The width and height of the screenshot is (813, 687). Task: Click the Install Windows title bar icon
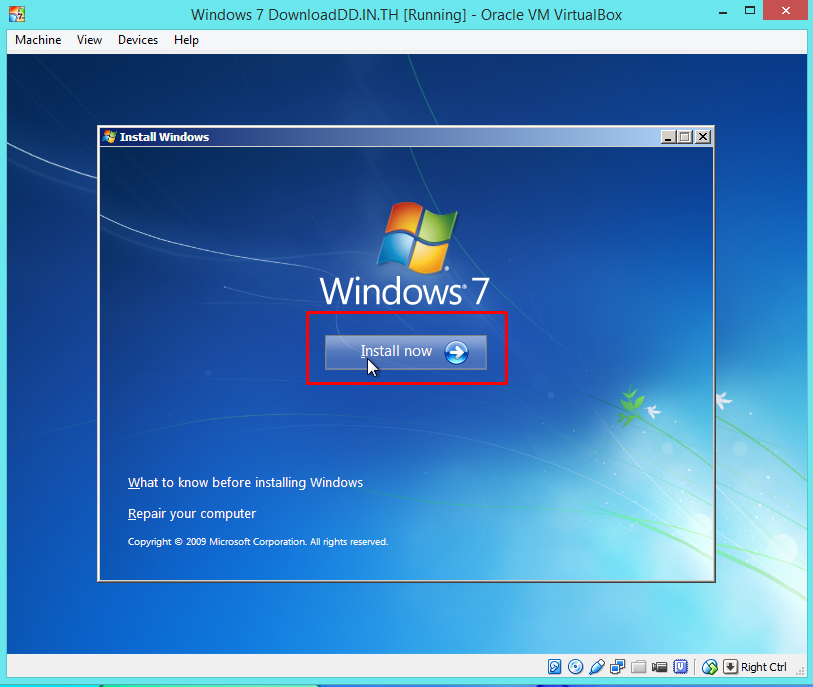point(109,136)
